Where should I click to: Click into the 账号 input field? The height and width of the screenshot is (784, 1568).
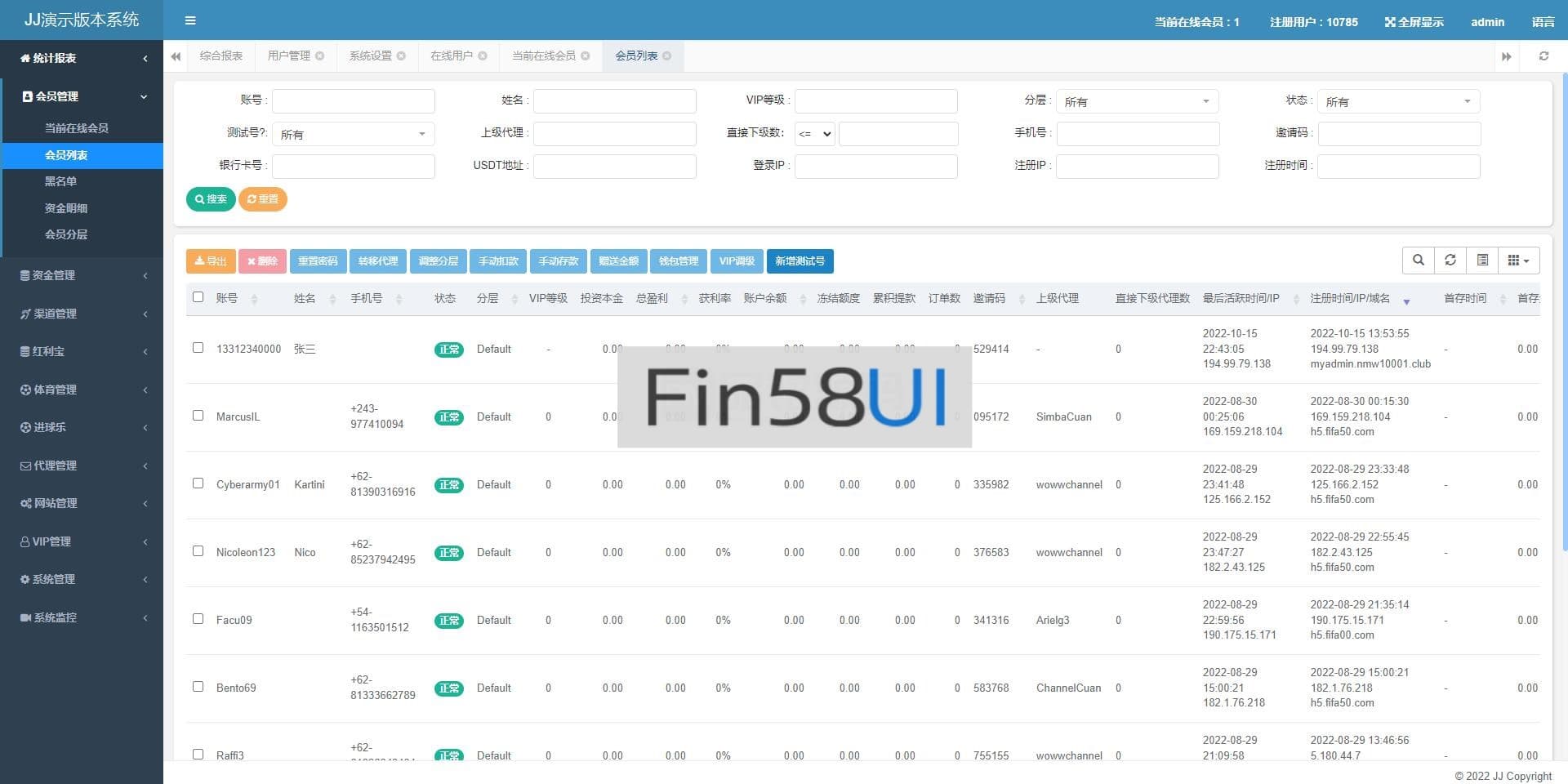(x=353, y=101)
